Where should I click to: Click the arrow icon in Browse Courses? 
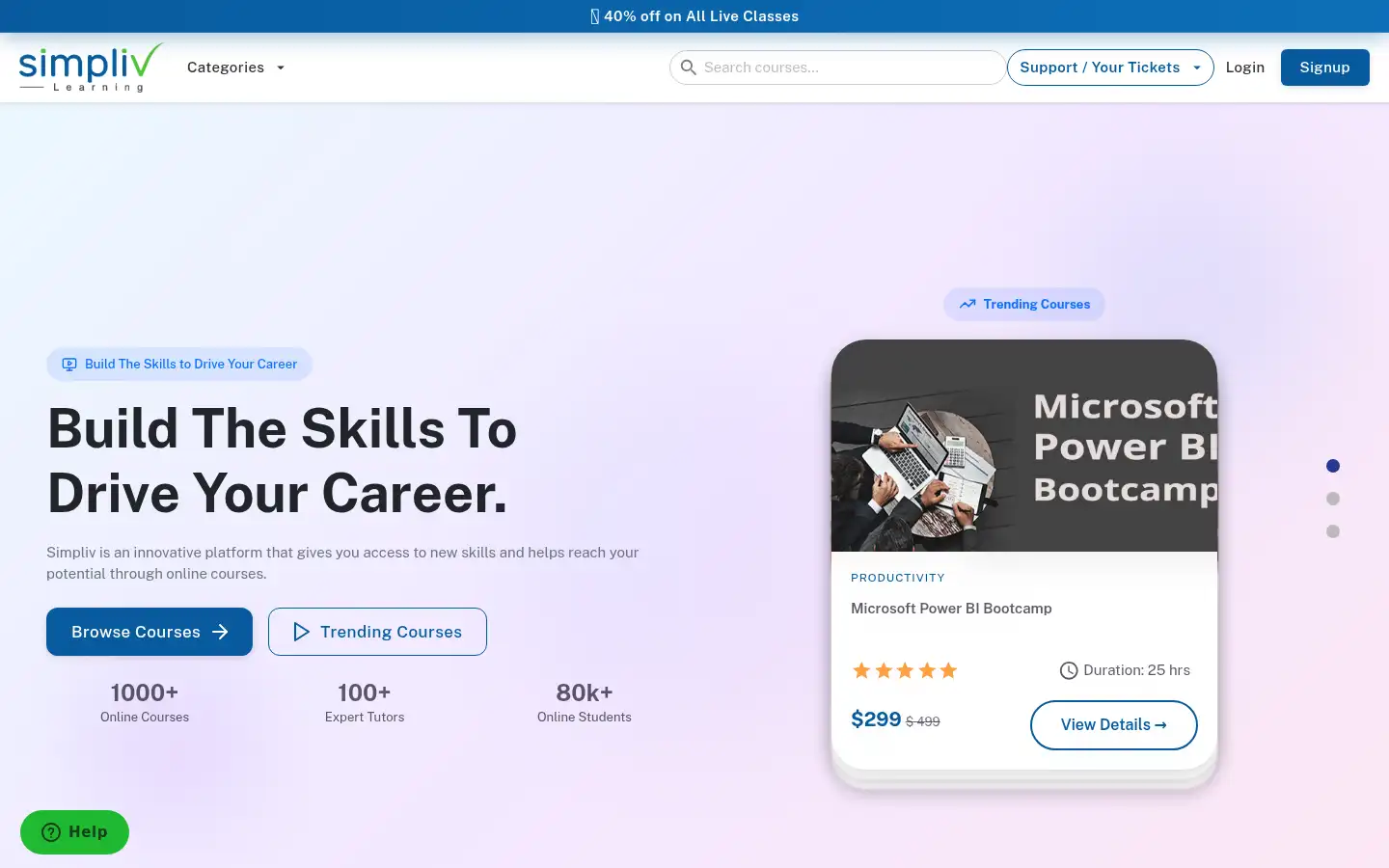(x=220, y=632)
